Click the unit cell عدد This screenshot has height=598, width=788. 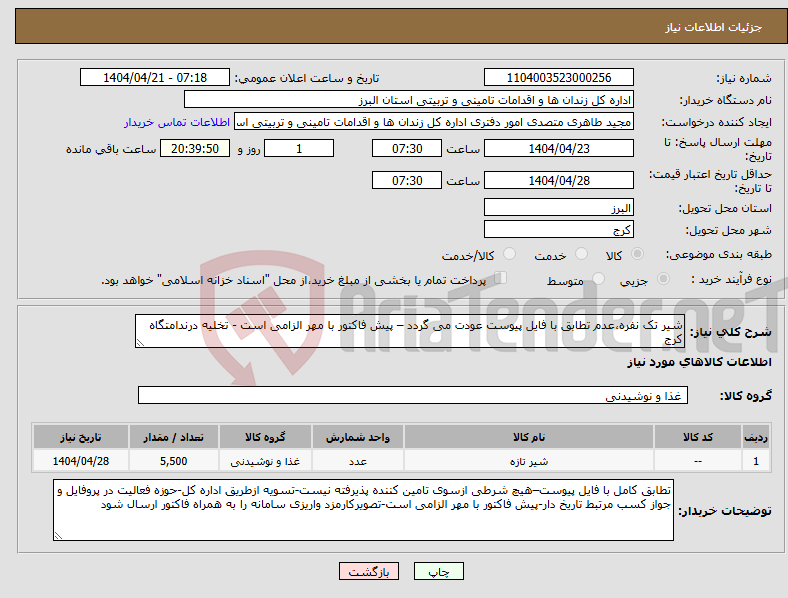click(x=358, y=461)
